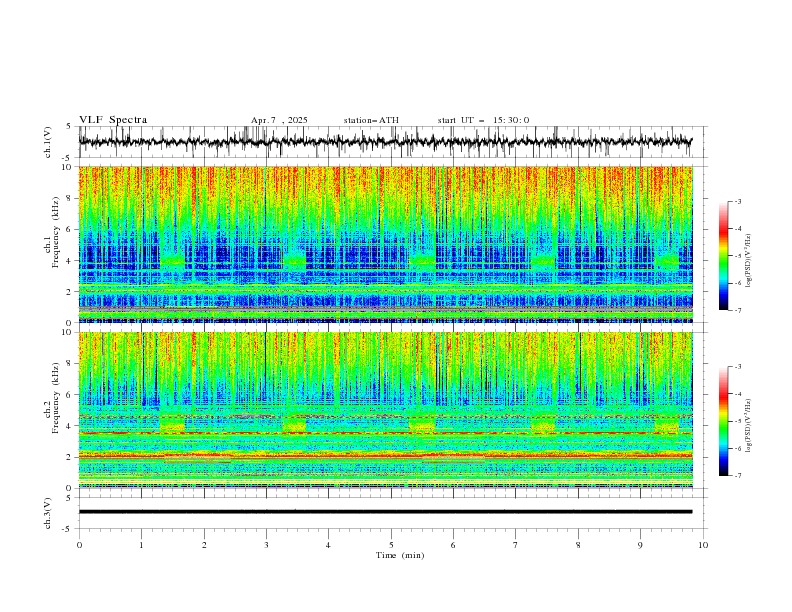Click the "station=ATH" header label
The width and height of the screenshot is (792, 612).
coord(371,120)
